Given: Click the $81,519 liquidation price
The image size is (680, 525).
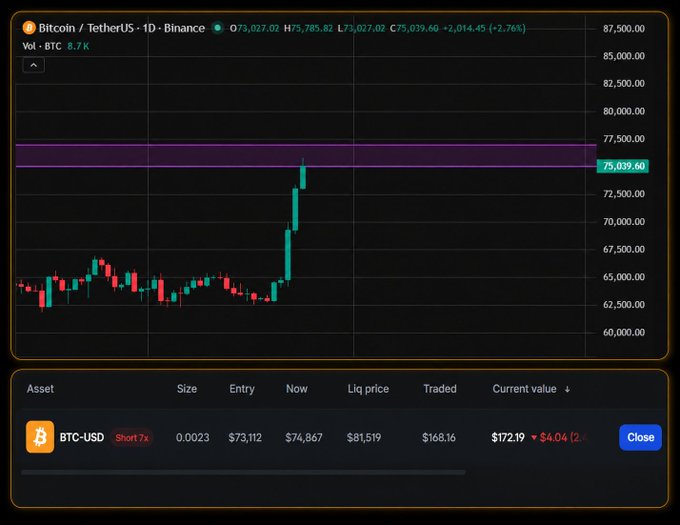Looking at the screenshot, I should coord(364,437).
